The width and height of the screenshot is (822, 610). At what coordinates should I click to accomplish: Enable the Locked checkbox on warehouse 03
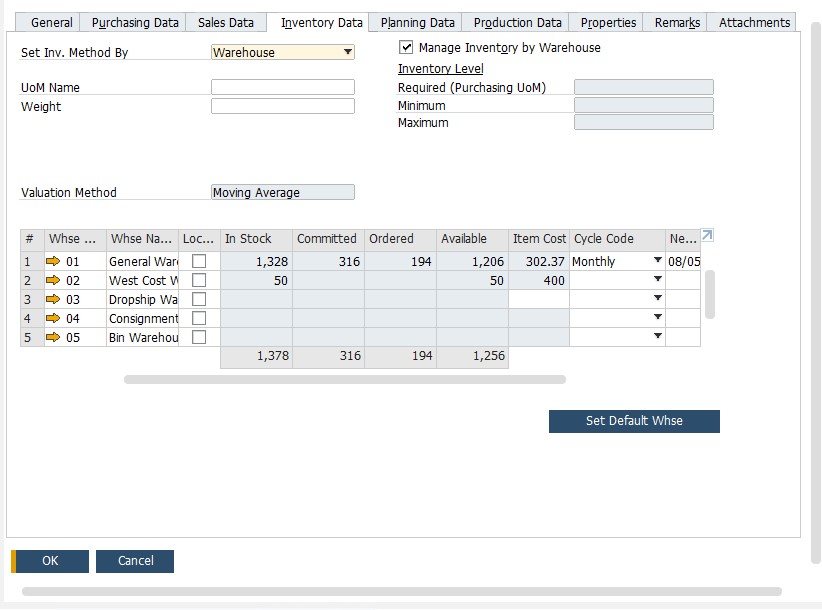198,298
